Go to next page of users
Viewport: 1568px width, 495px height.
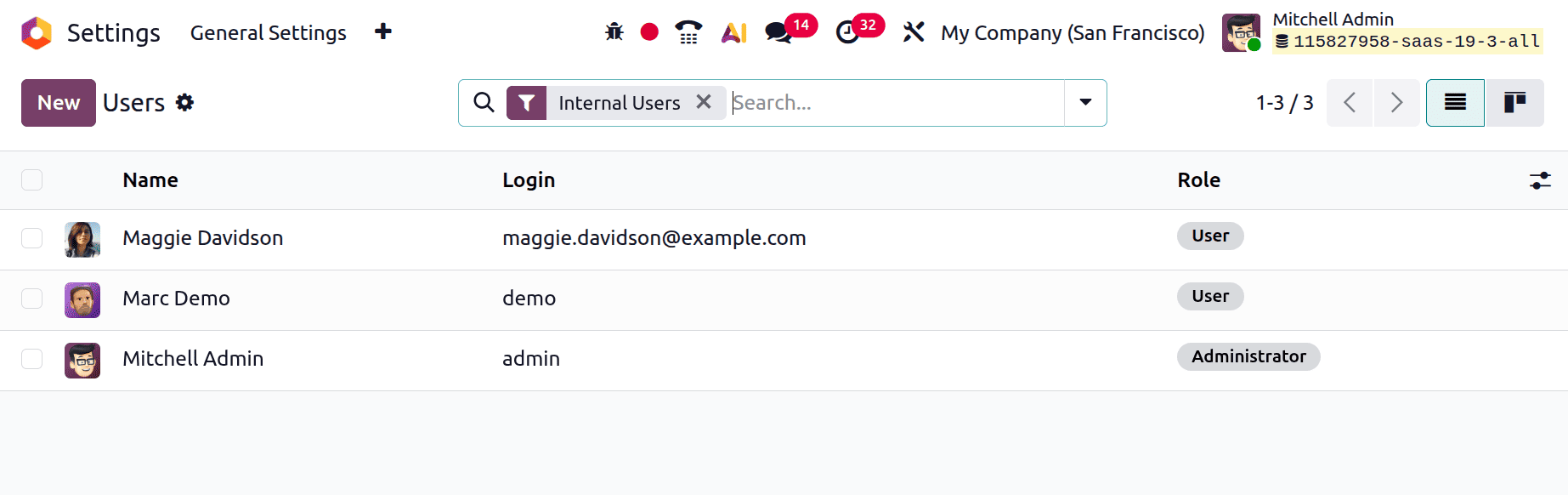(1396, 103)
